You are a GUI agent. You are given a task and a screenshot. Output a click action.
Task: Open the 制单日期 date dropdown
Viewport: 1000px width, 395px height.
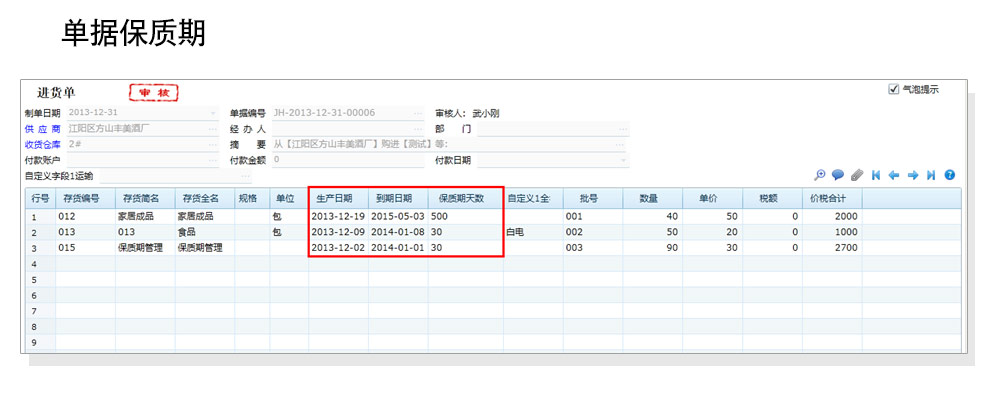(213, 114)
